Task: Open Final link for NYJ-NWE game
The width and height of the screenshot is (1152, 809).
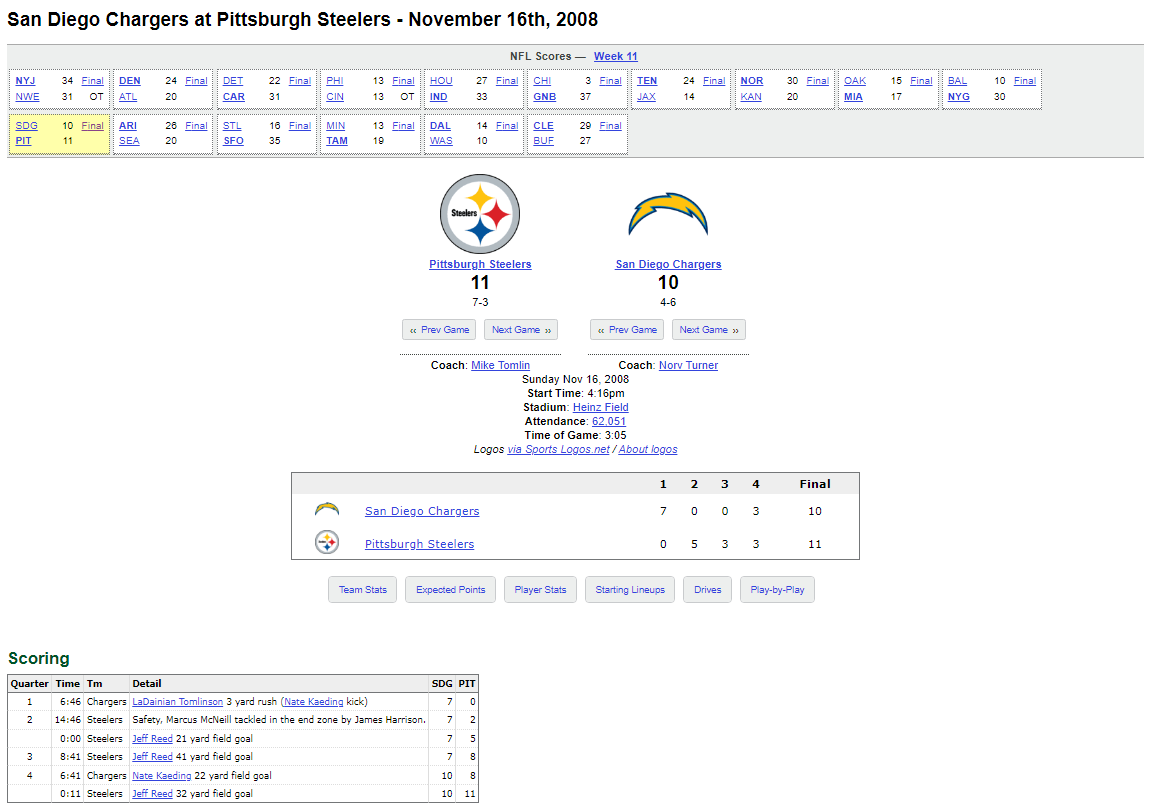Action: (92, 81)
